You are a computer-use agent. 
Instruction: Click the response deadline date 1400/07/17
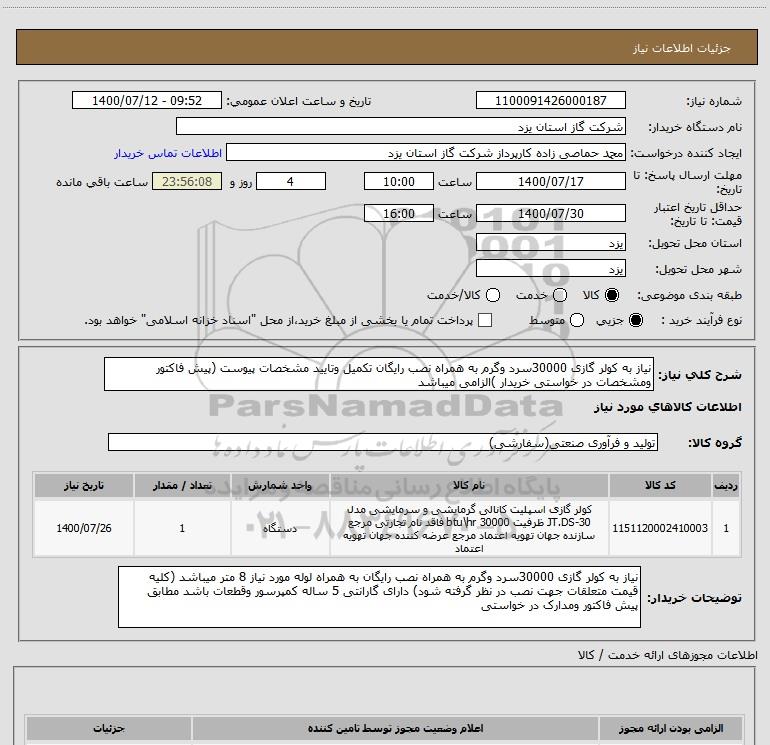coord(550,181)
